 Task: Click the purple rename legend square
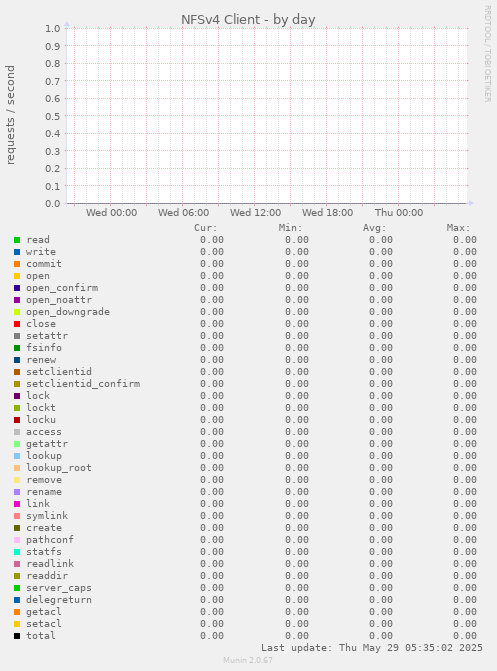coord(17,492)
